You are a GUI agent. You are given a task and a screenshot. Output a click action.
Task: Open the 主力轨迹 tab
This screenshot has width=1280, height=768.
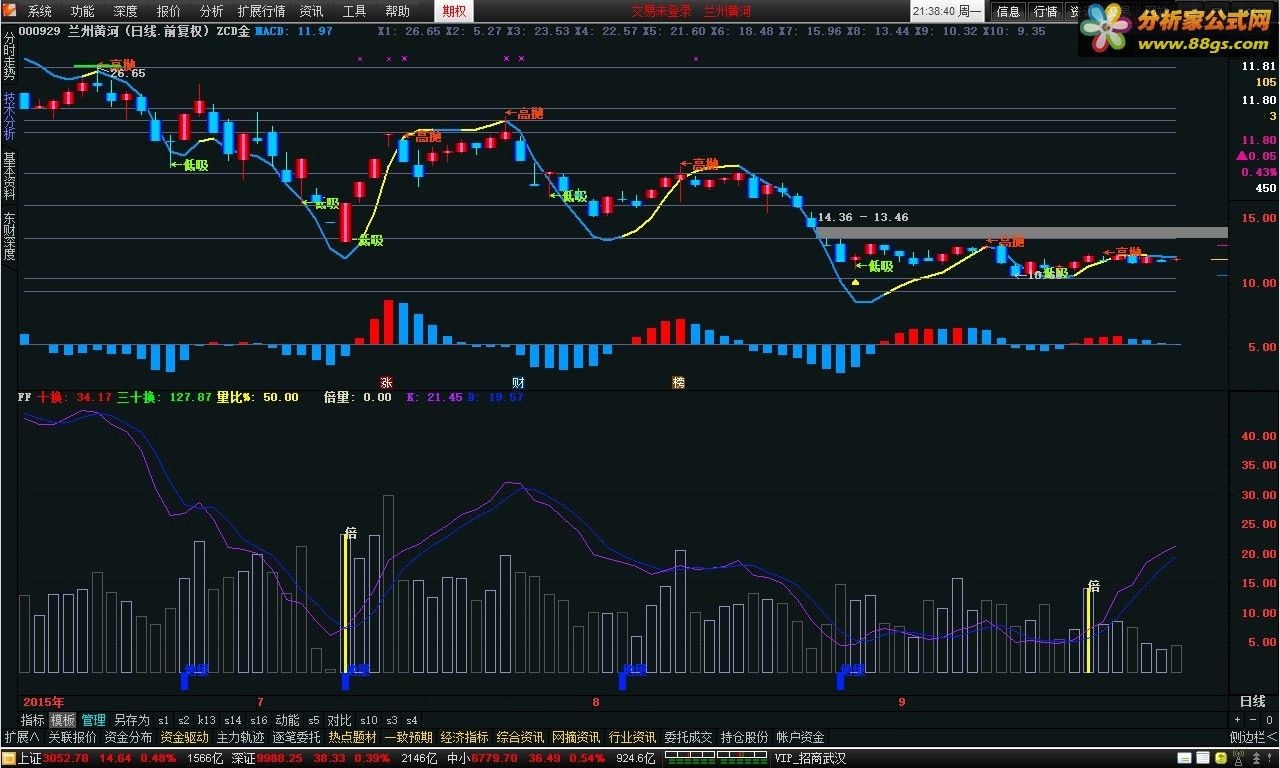240,737
